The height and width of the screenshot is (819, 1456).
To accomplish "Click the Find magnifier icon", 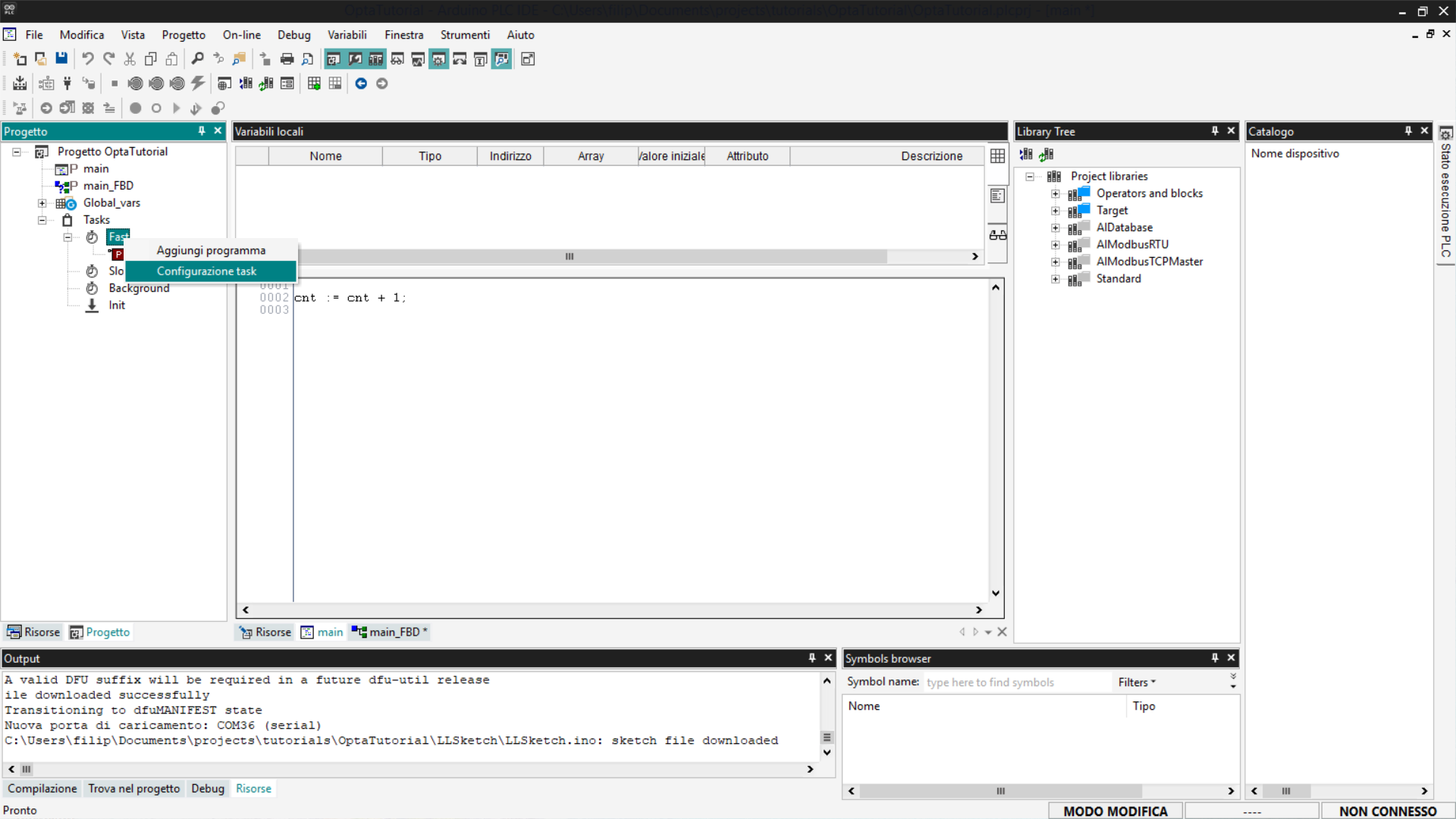I will click(x=197, y=59).
